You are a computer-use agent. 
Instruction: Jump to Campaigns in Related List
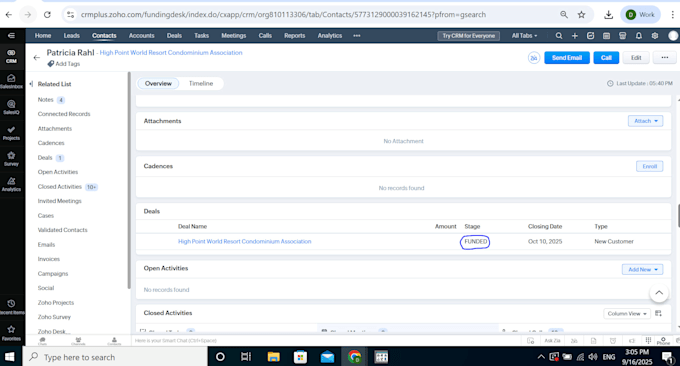pos(53,274)
